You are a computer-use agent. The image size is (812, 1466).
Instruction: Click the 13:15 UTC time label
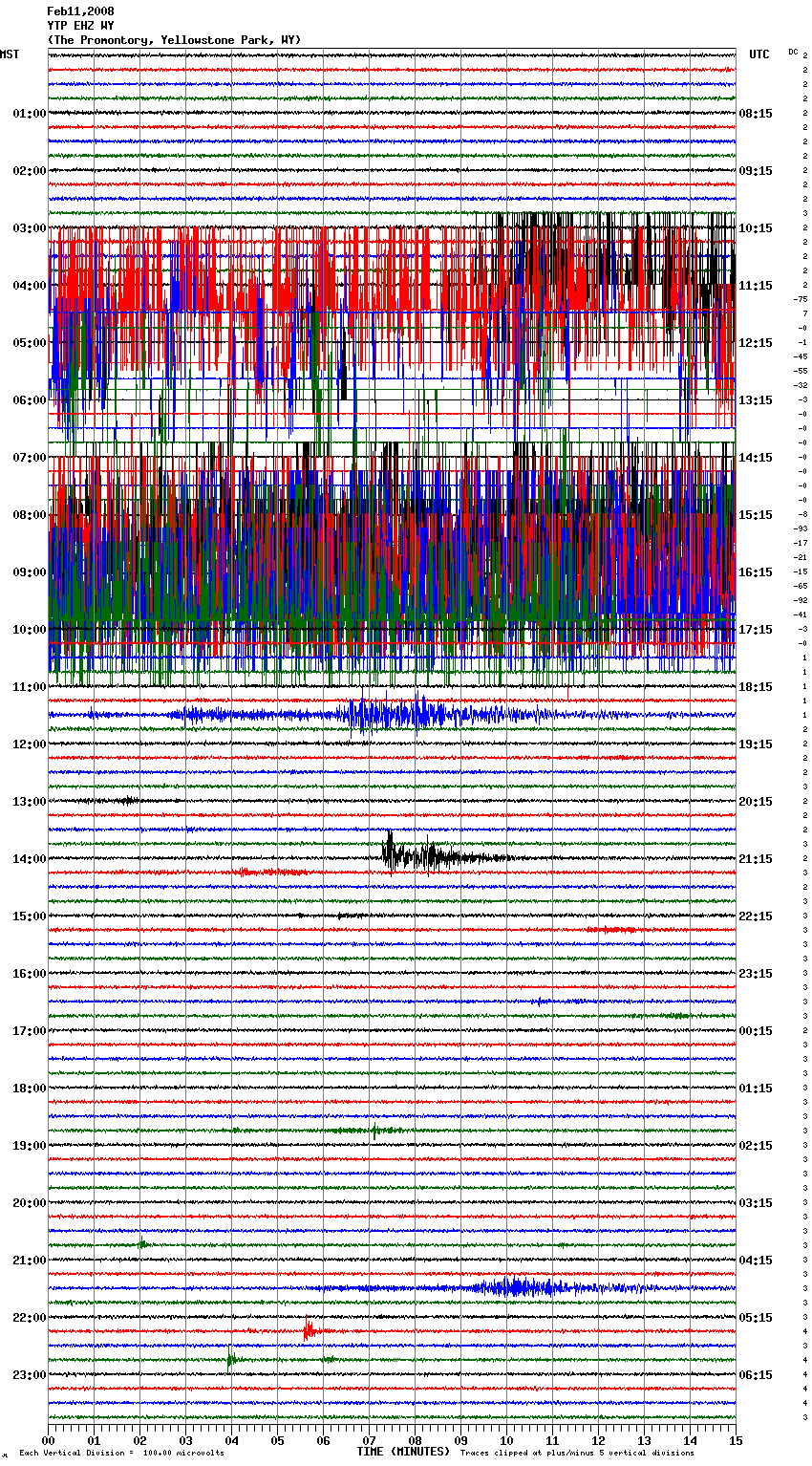pos(756,400)
